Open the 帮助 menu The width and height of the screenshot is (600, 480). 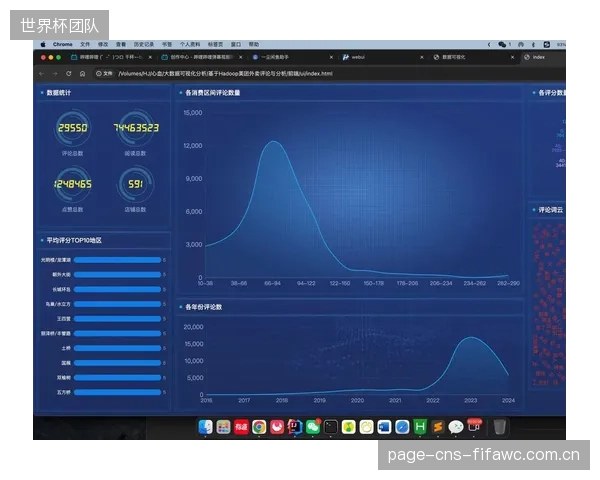[x=254, y=44]
